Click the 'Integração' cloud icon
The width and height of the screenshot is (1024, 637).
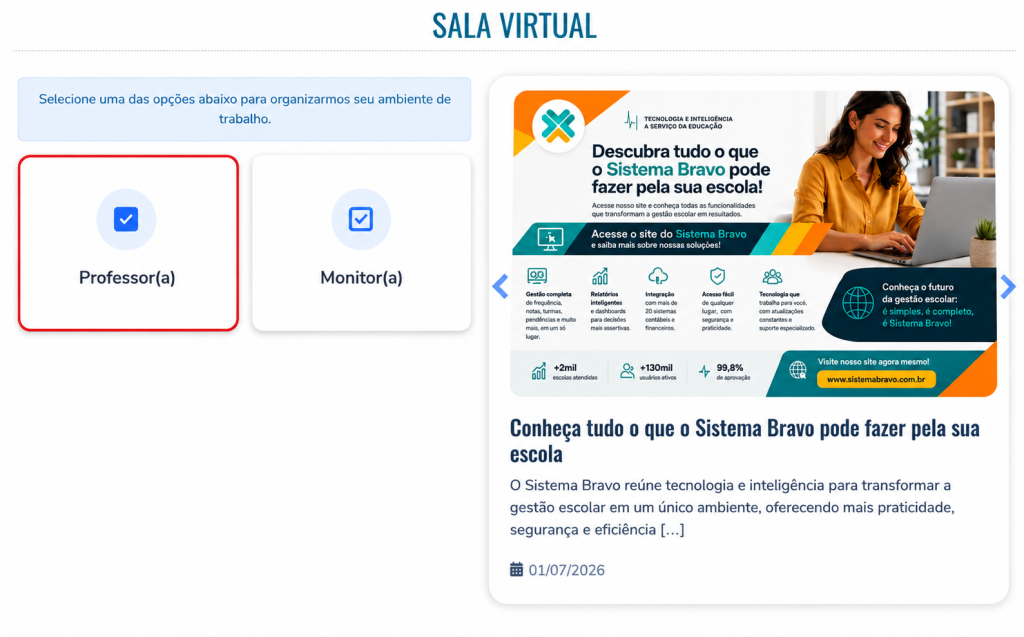658,276
